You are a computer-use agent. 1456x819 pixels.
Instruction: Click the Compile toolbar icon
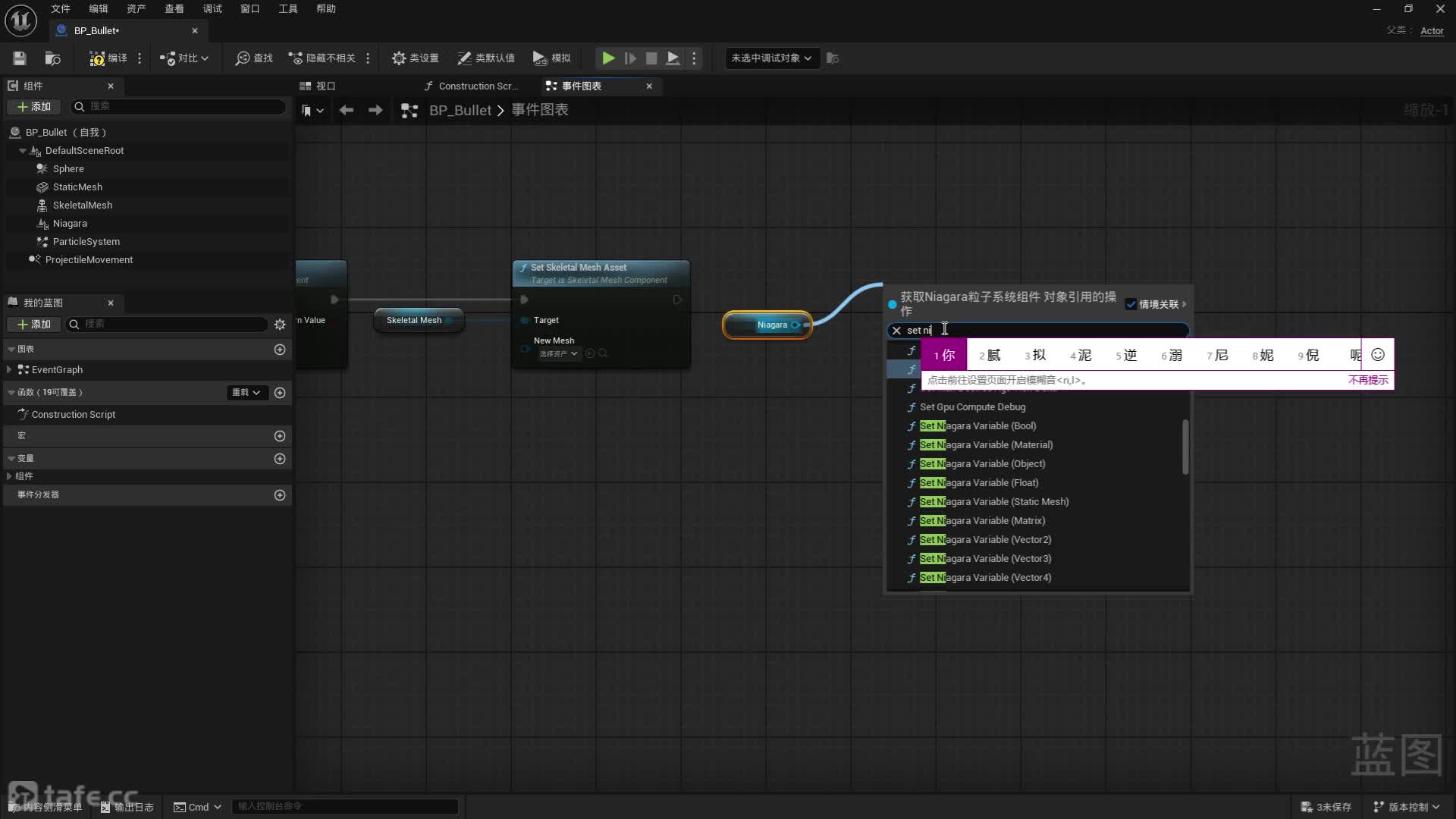click(x=99, y=58)
